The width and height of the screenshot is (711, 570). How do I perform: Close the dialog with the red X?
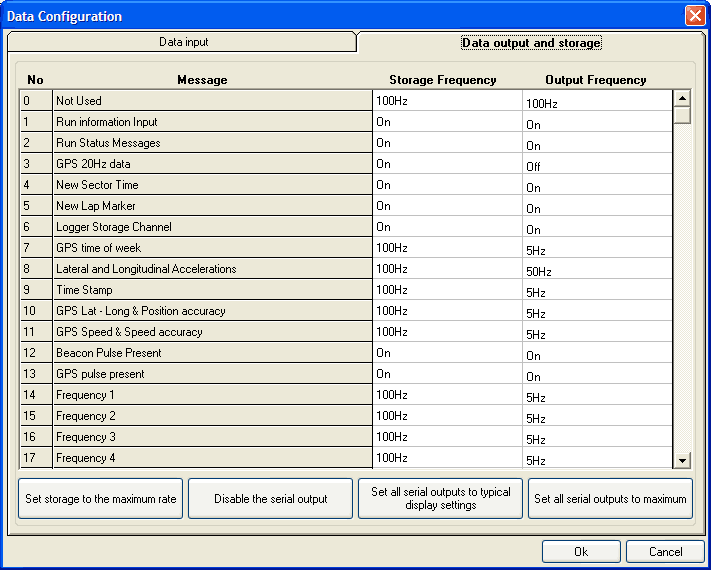point(694,16)
